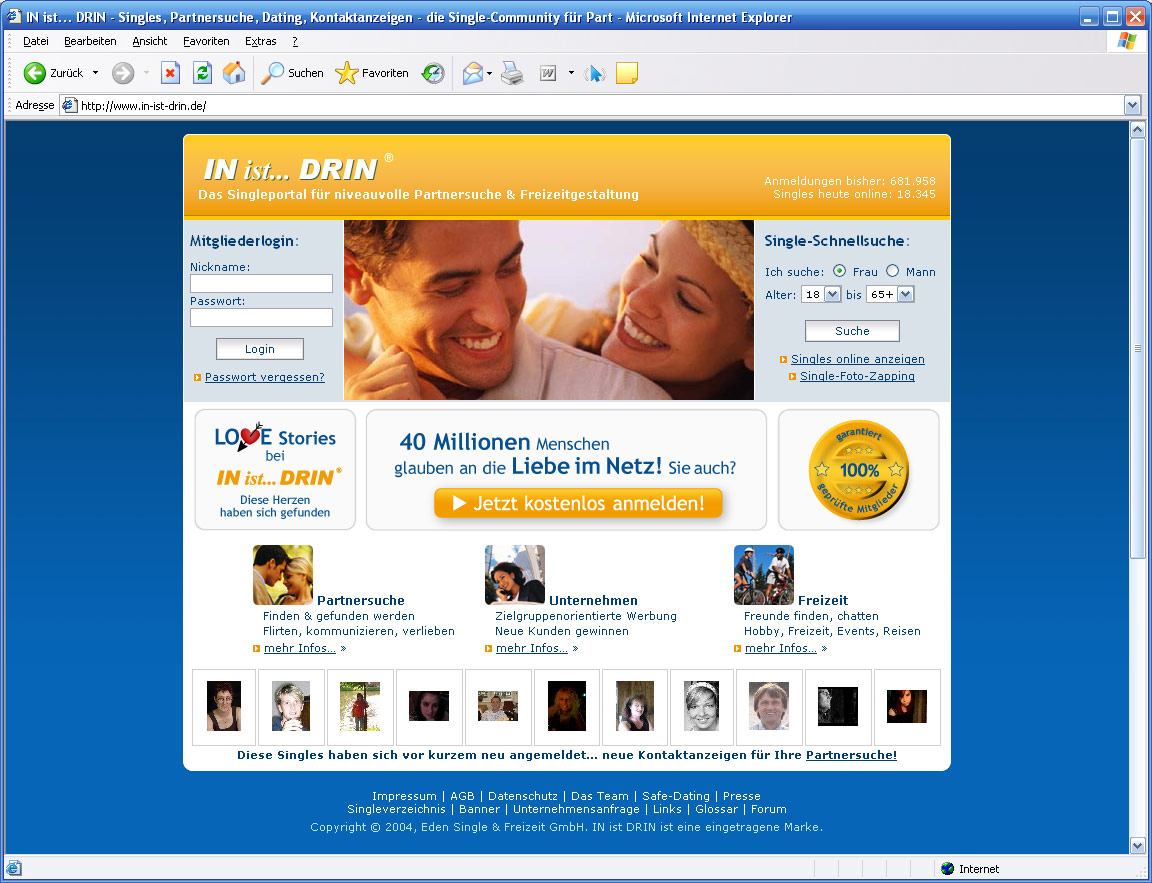Click the Windows flag logo
1152x883 pixels.
pyautogui.click(x=1126, y=41)
